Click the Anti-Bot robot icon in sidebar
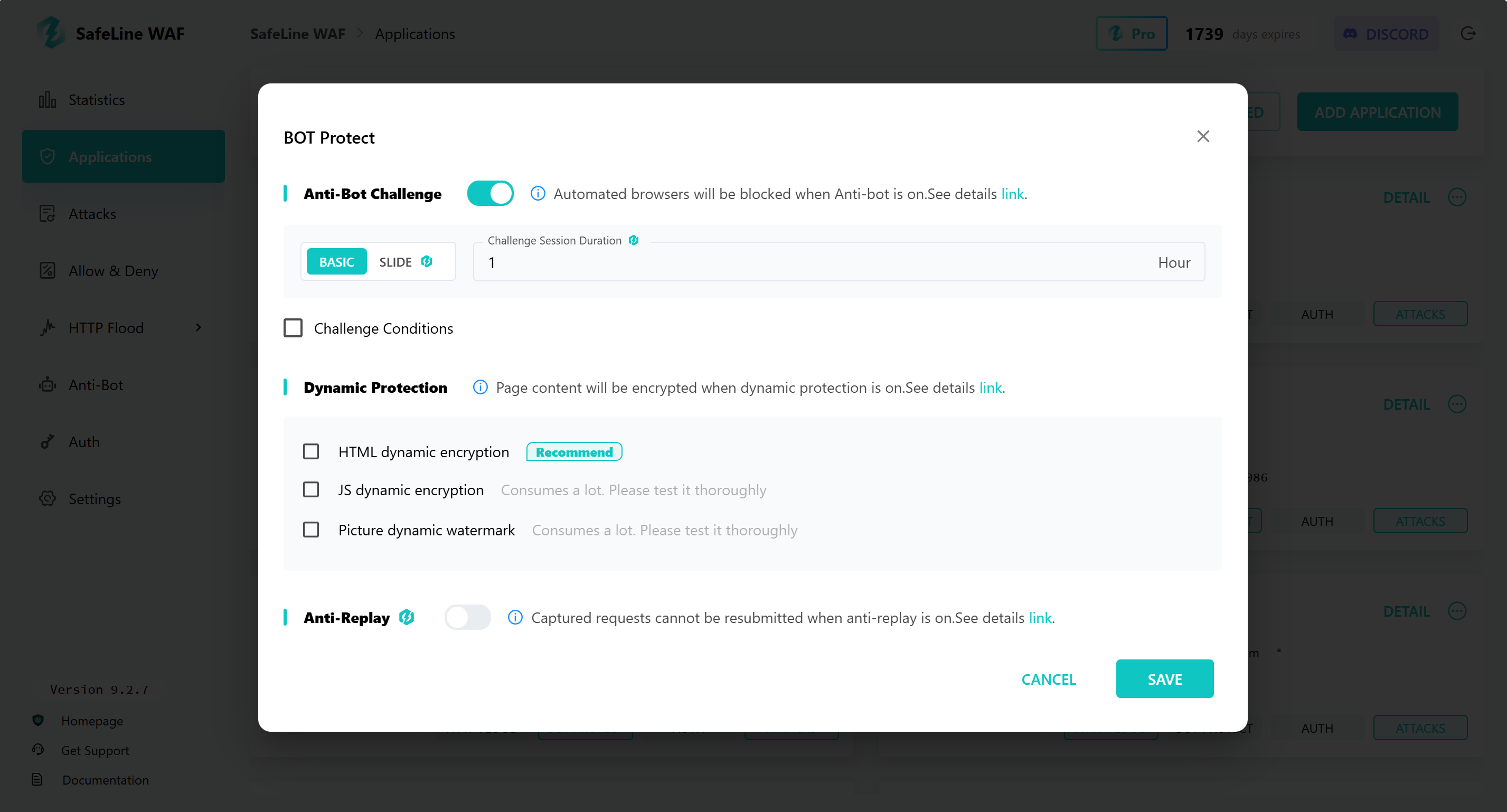The height and width of the screenshot is (812, 1507). [48, 385]
